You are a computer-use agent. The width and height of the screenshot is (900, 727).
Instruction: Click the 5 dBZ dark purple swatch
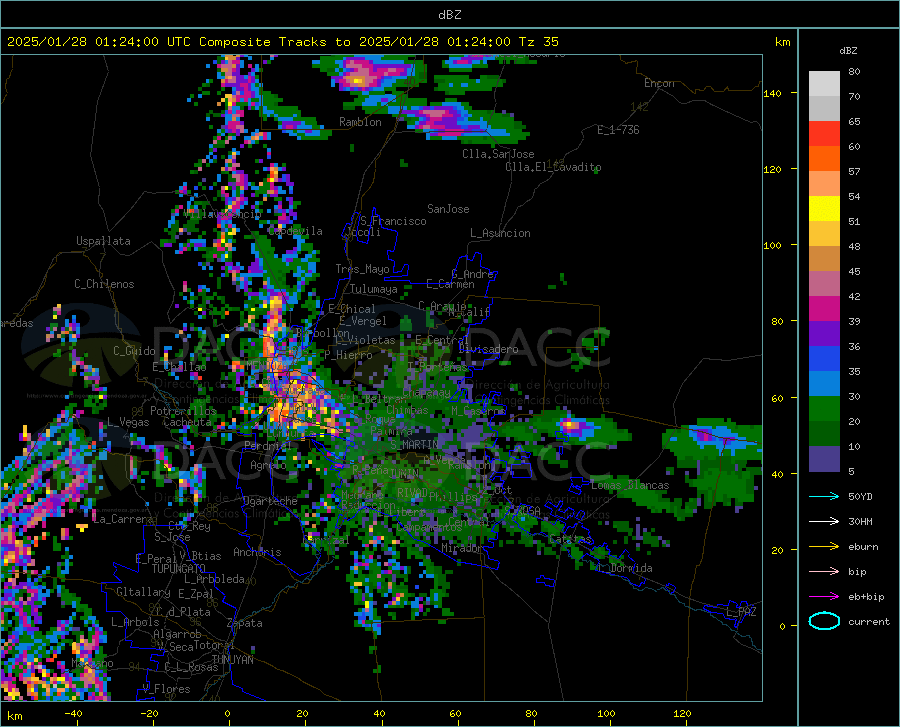pos(824,459)
